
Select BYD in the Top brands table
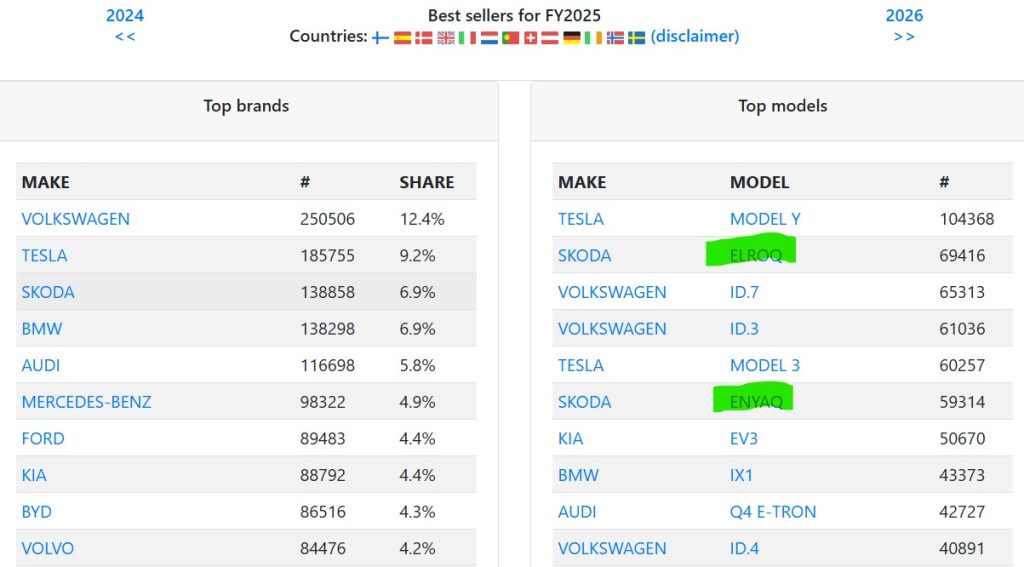(36, 512)
